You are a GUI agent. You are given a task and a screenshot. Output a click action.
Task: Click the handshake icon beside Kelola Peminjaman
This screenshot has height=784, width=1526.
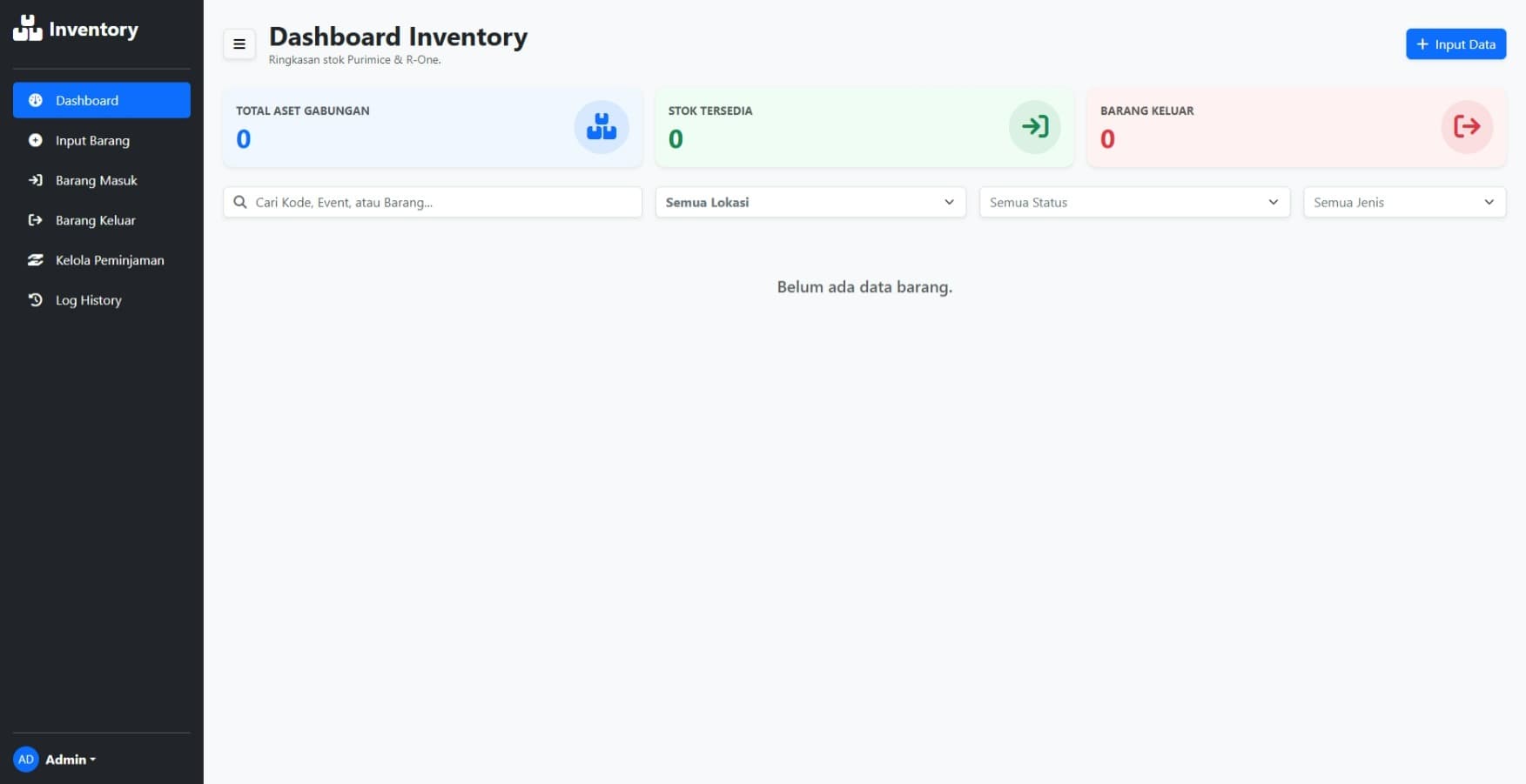(36, 260)
